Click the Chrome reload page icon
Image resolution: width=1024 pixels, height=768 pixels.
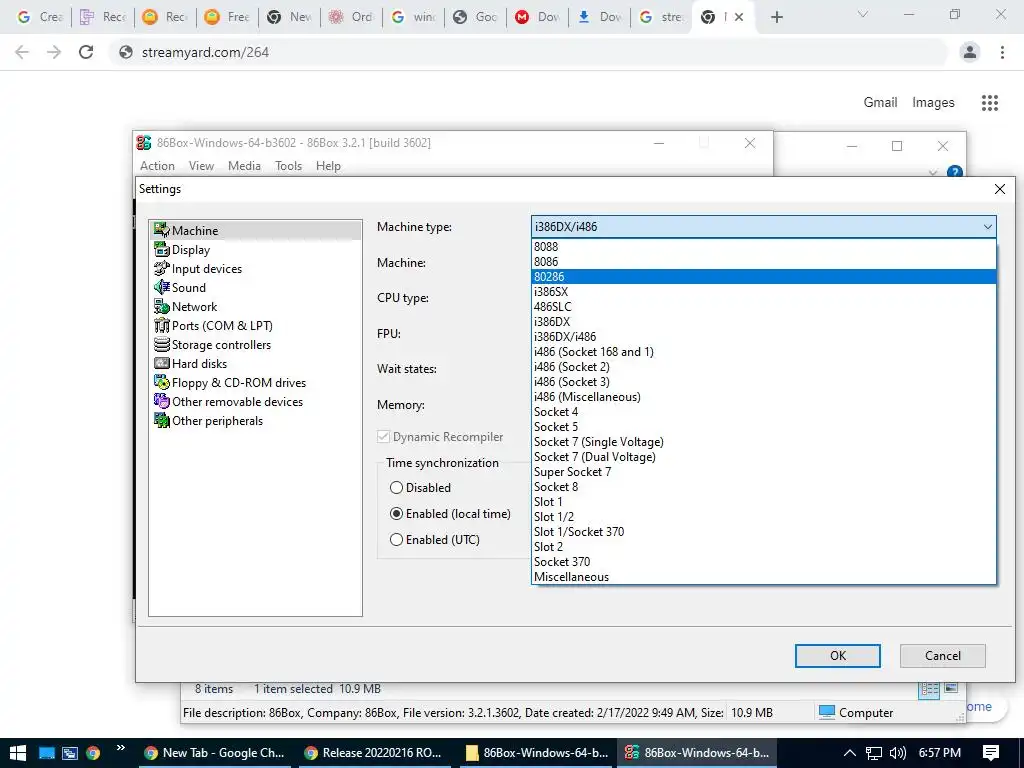coord(86,52)
